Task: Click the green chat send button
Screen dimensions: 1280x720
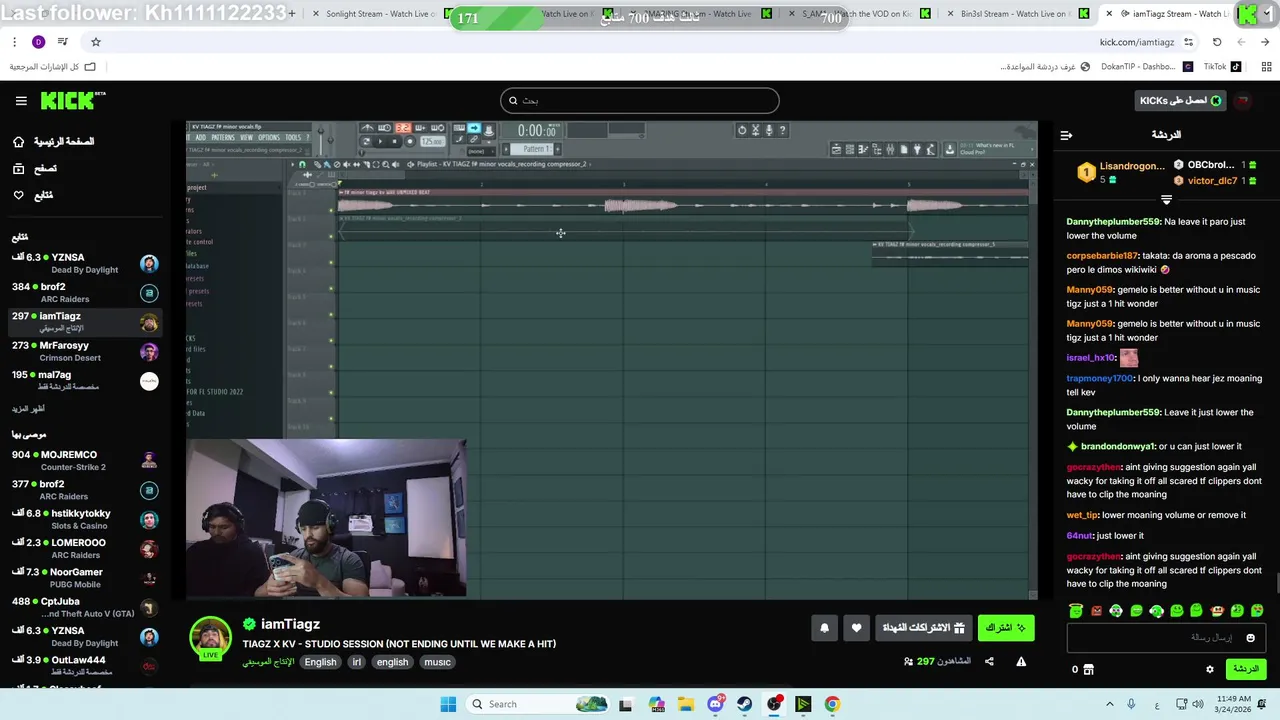Action: click(x=1246, y=669)
